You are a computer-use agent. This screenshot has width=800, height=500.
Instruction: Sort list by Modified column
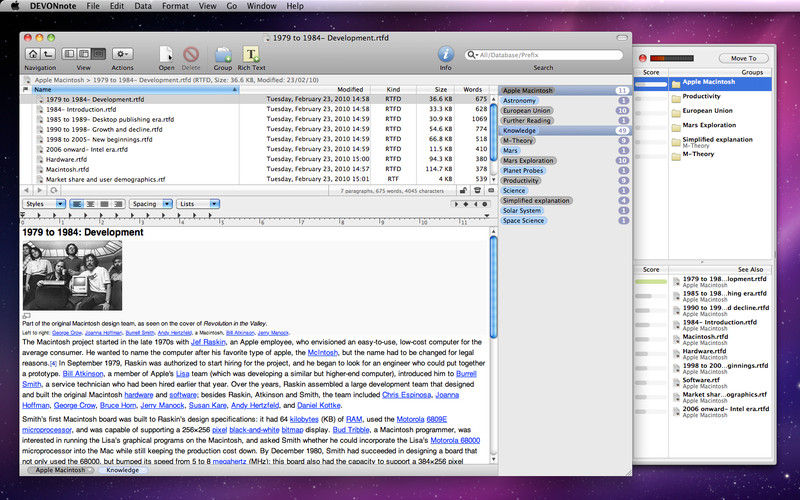(x=306, y=90)
